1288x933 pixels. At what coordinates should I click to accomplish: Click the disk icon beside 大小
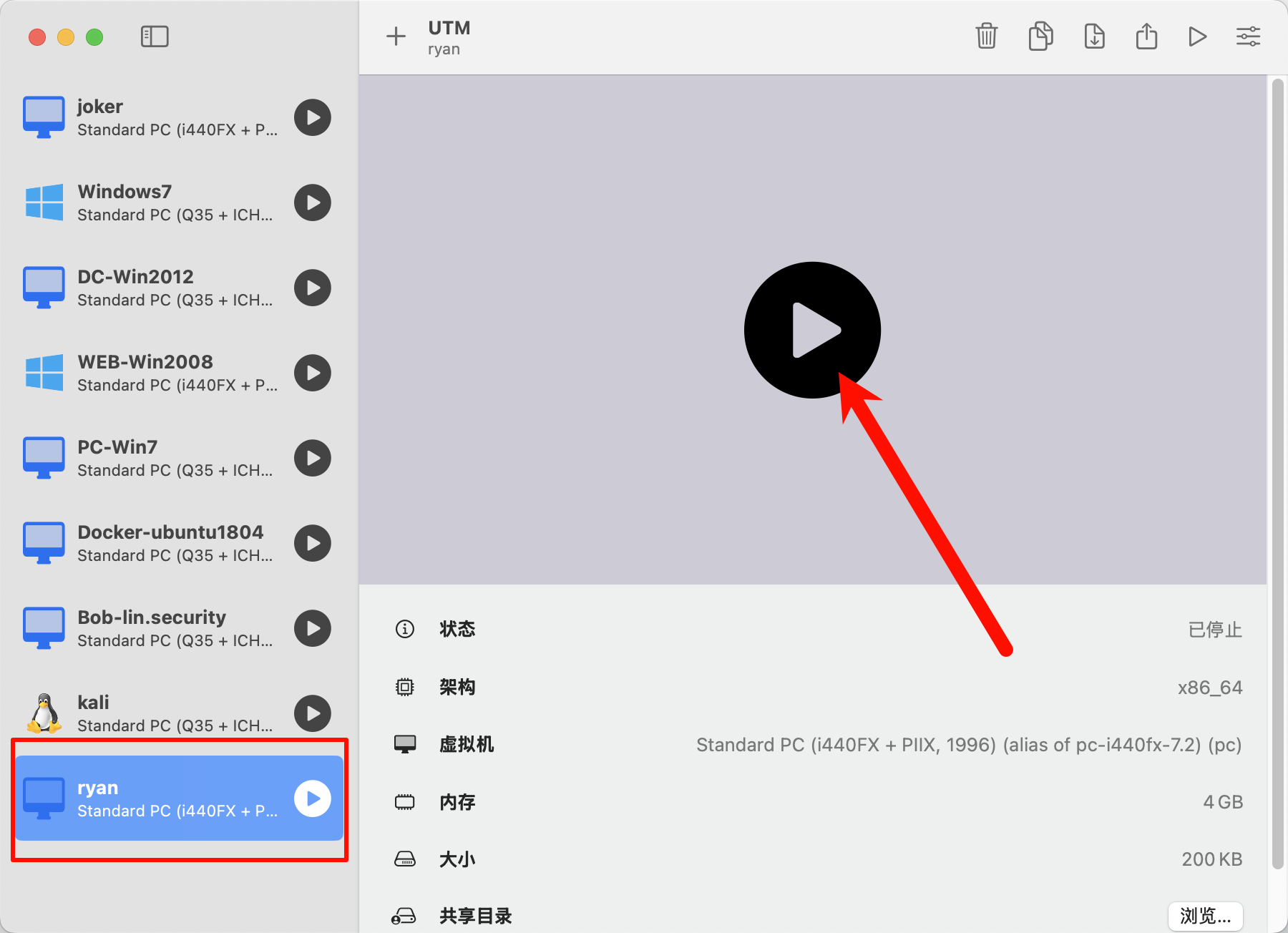(x=405, y=859)
